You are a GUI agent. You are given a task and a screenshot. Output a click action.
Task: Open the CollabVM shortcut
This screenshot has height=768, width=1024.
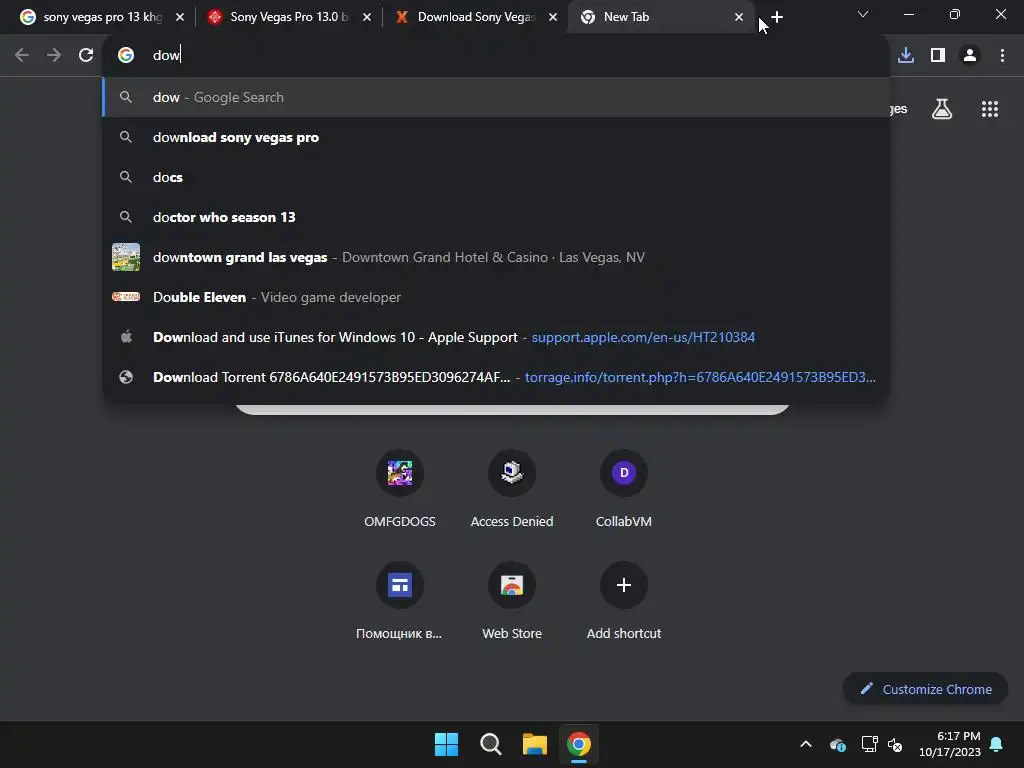(624, 488)
